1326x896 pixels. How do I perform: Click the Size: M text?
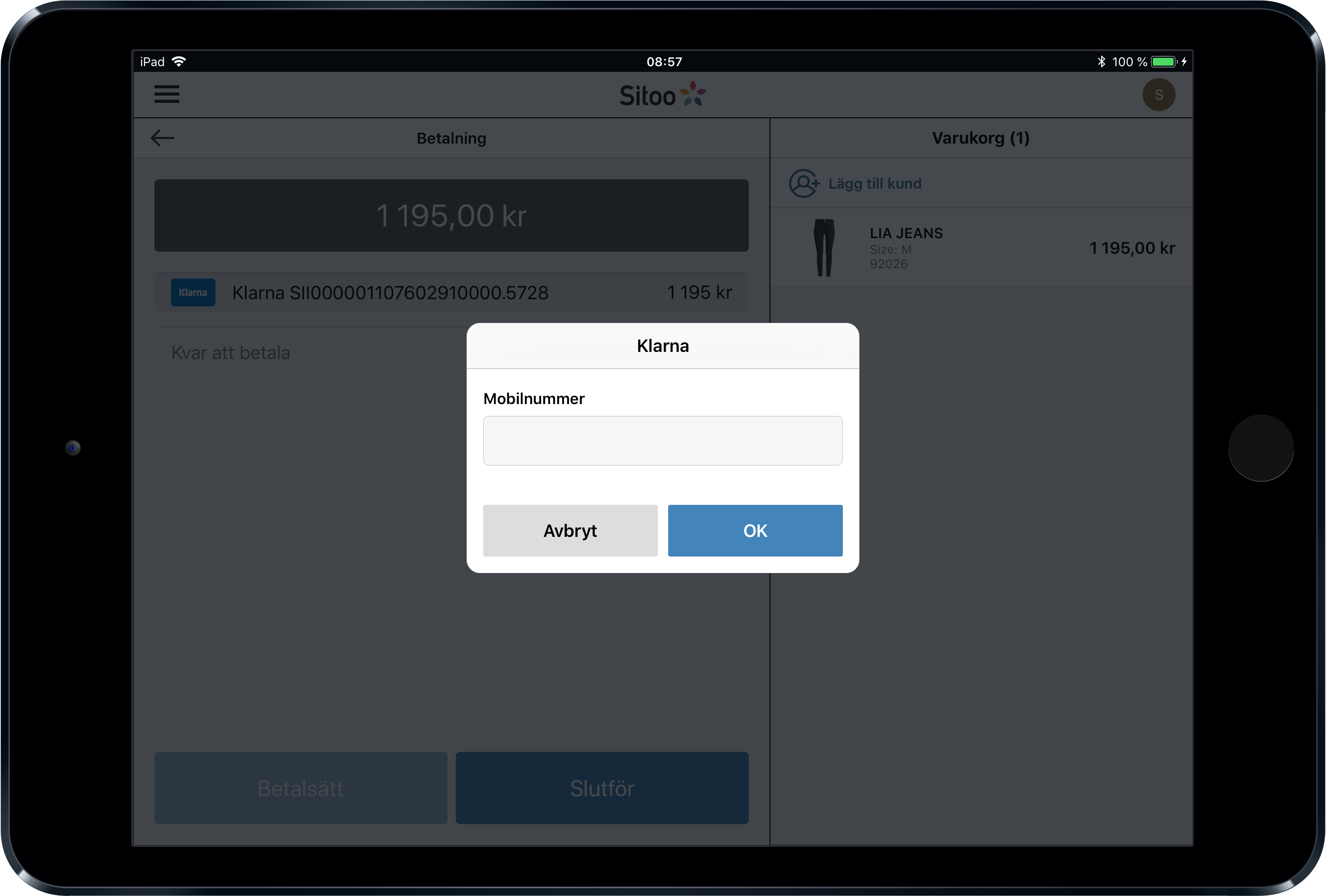[890, 250]
